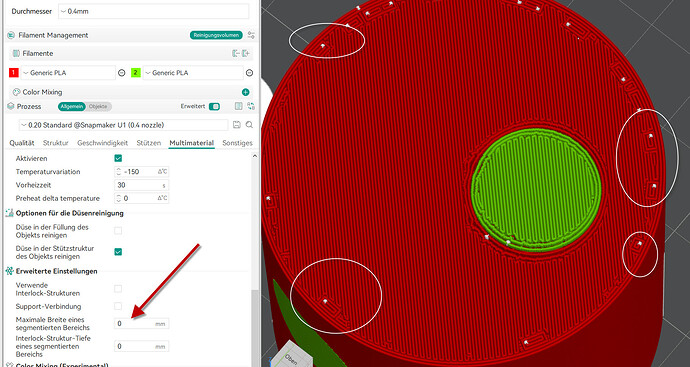Remove the first Generic PLA filament
The image size is (690, 367).
point(122,73)
